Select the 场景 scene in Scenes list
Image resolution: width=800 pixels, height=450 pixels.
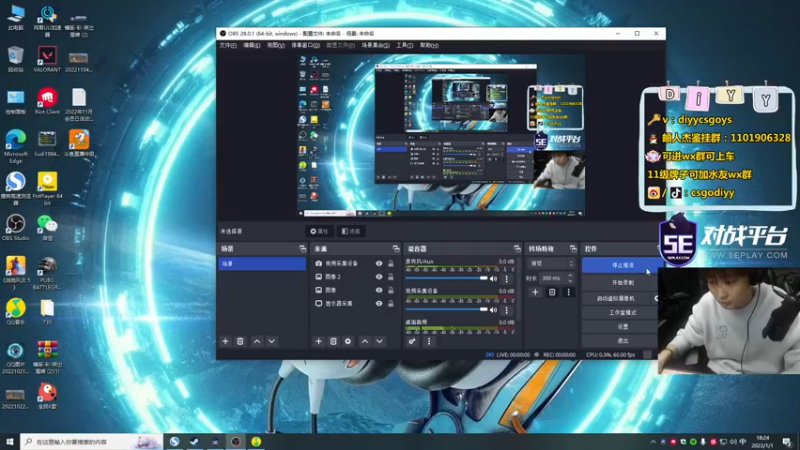(262, 263)
